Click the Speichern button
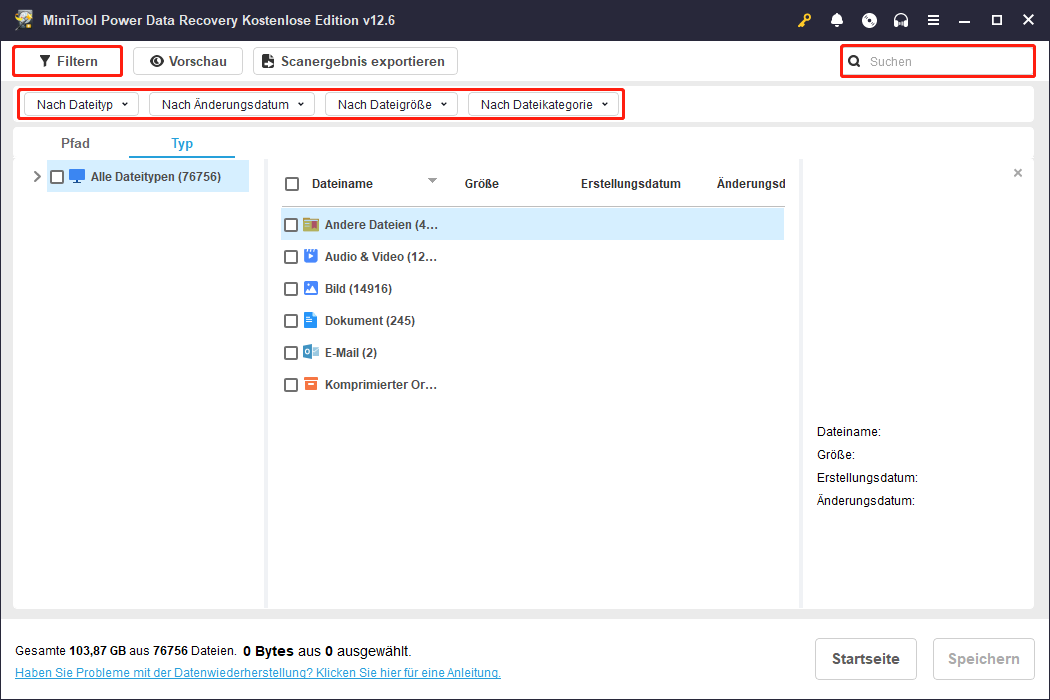This screenshot has height=700, width=1050. coord(984,658)
